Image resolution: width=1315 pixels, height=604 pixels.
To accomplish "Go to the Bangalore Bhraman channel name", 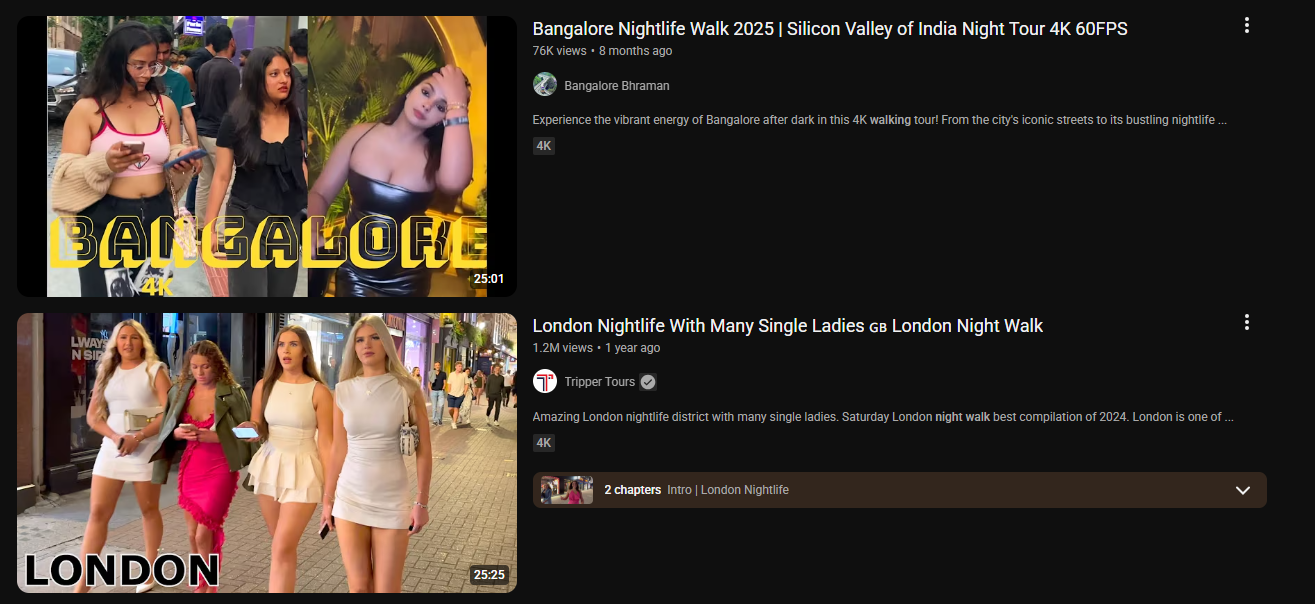I will click(616, 86).
